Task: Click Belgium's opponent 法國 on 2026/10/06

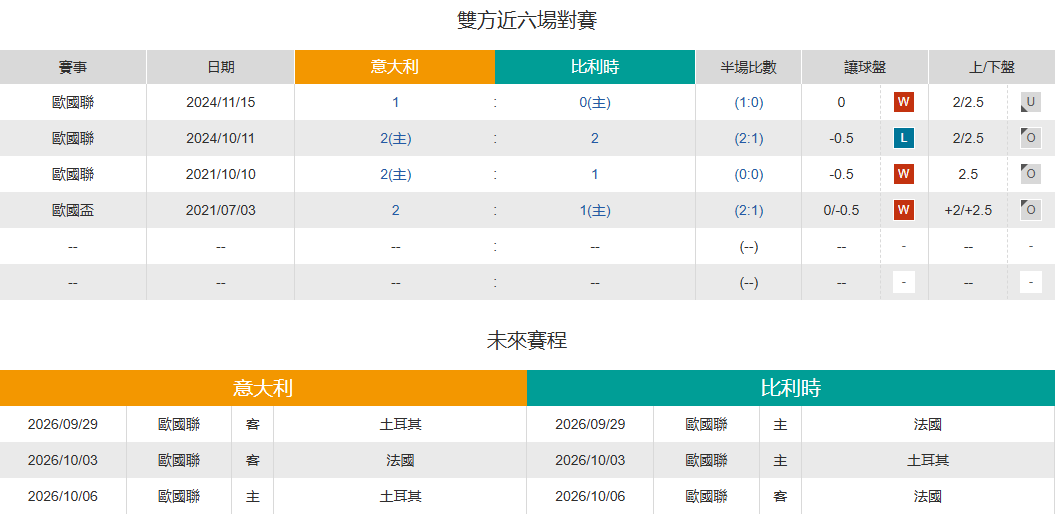Action: coord(928,496)
